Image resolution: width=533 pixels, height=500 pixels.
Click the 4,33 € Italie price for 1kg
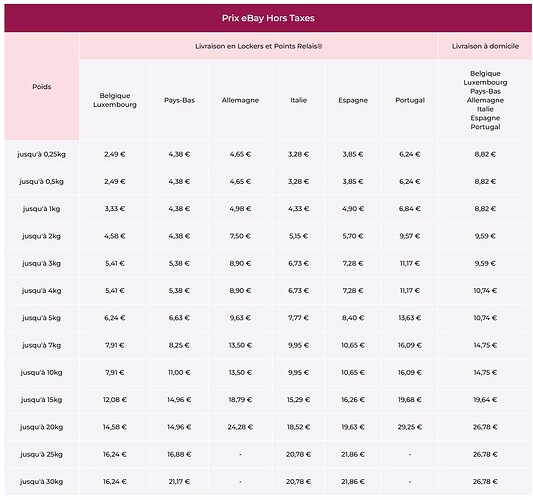click(298, 209)
